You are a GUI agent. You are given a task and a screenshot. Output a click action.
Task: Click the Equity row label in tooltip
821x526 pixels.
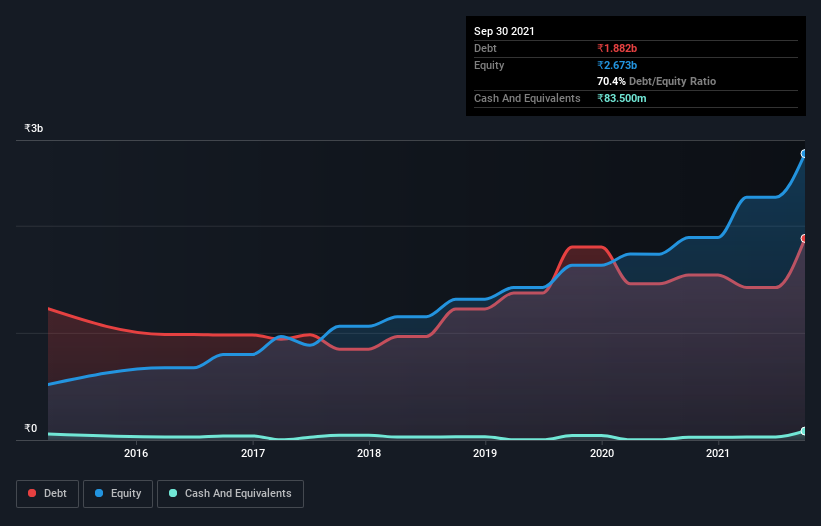pyautogui.click(x=489, y=65)
